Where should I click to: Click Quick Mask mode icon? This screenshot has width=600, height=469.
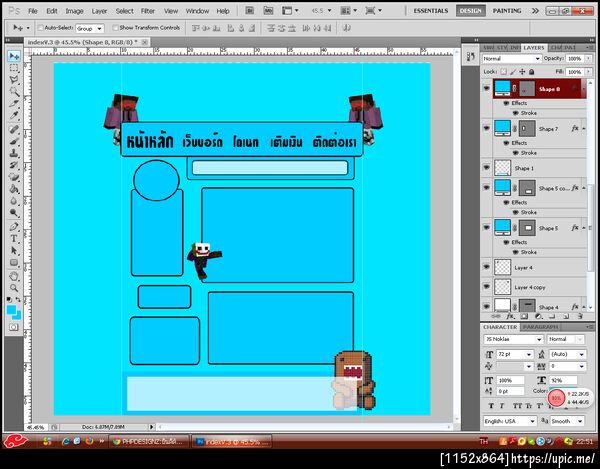[14, 327]
